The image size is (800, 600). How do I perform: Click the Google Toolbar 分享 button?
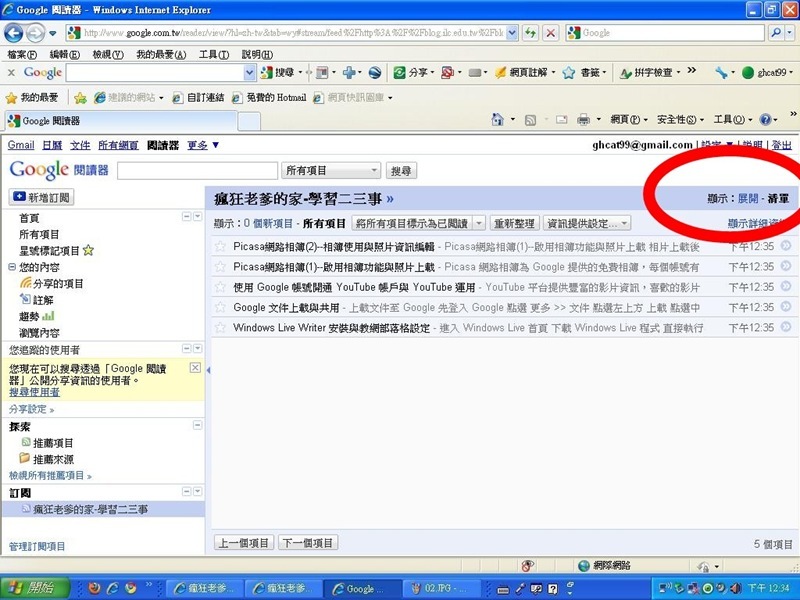pyautogui.click(x=411, y=73)
